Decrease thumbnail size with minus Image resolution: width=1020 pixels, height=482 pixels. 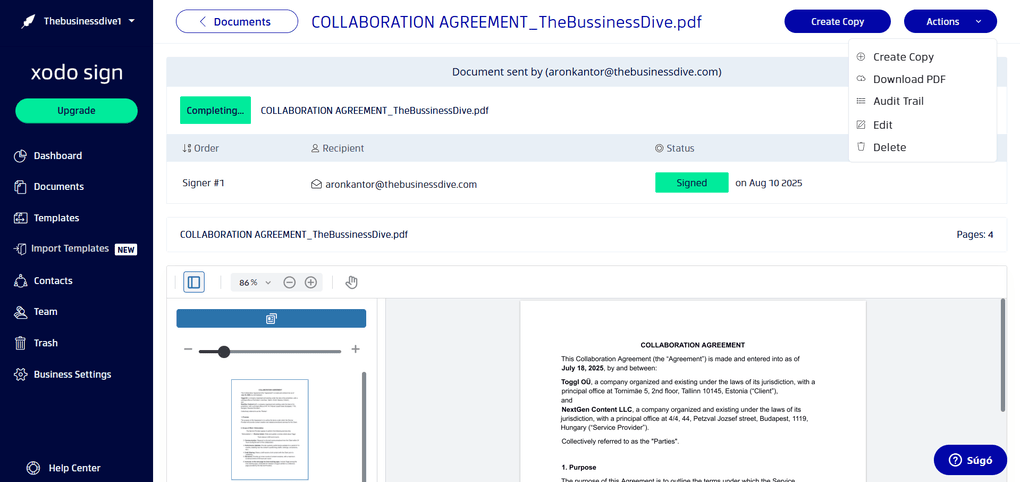[187, 350]
